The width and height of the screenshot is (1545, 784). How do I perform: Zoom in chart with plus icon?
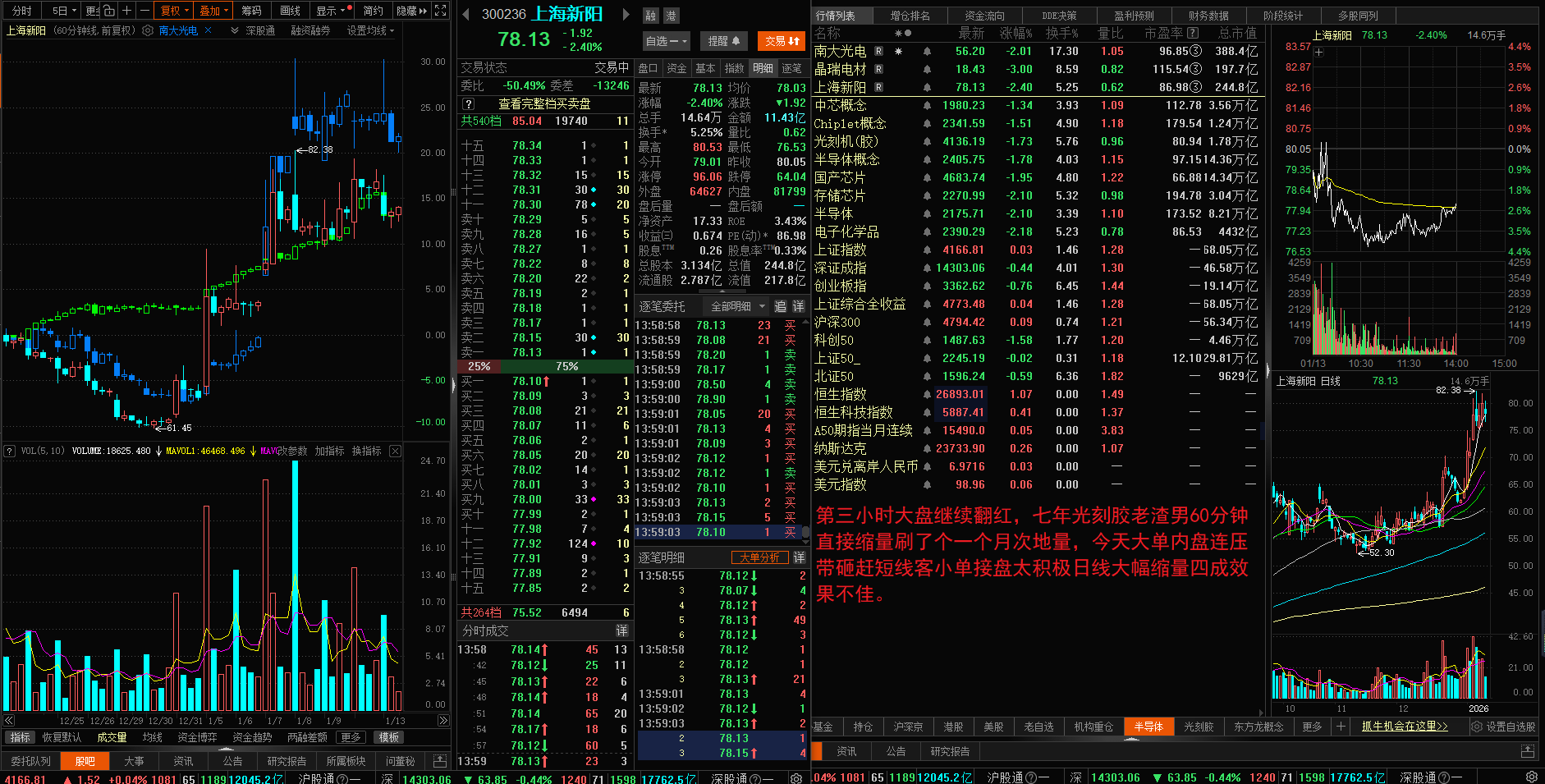[126, 11]
